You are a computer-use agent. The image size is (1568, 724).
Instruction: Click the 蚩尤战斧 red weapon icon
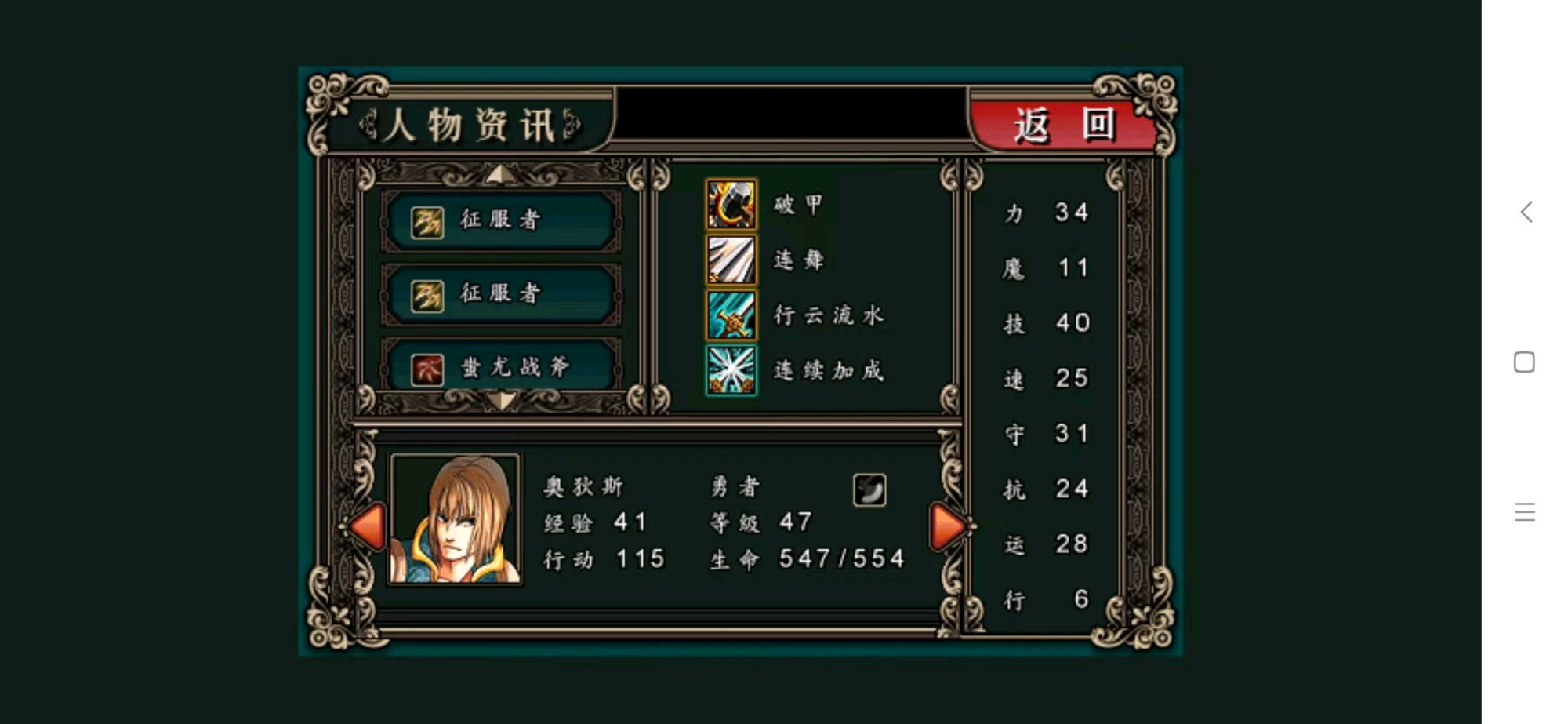tap(427, 369)
